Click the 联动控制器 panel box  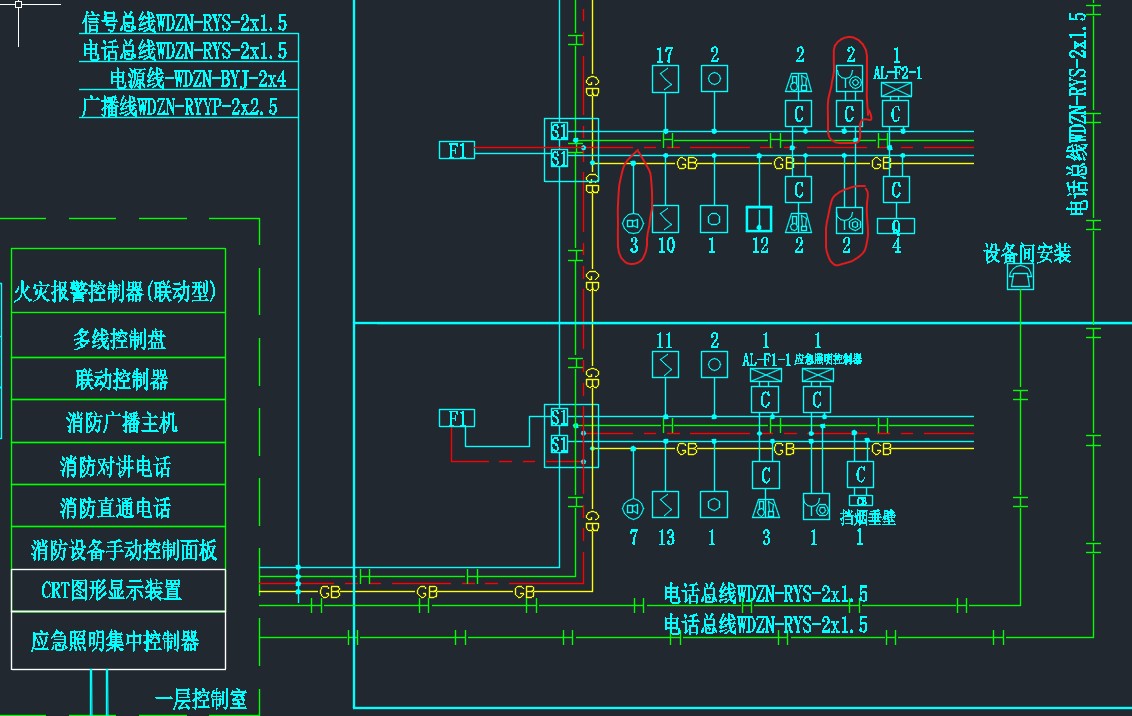118,379
